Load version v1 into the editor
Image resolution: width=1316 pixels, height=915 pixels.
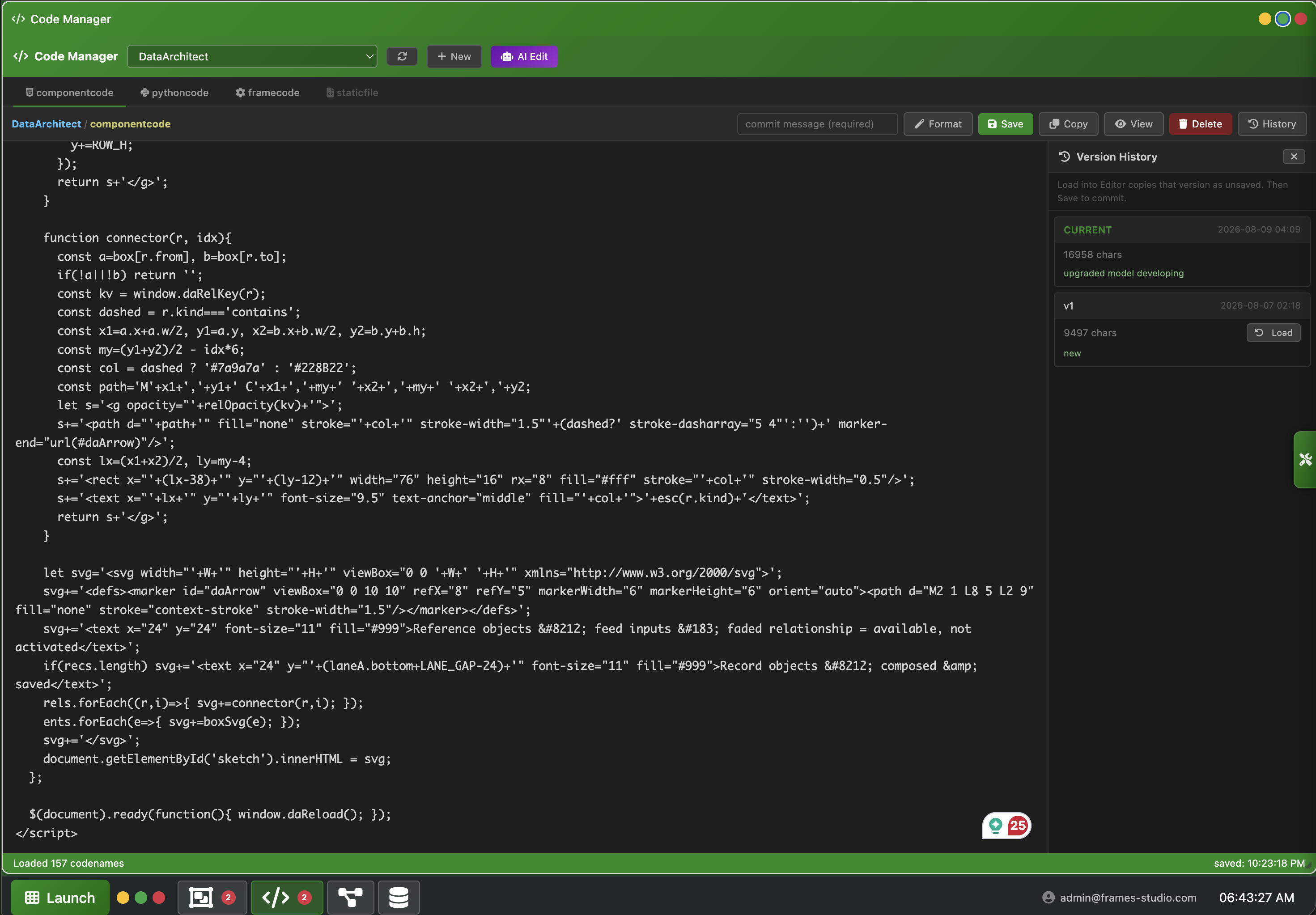coord(1273,332)
